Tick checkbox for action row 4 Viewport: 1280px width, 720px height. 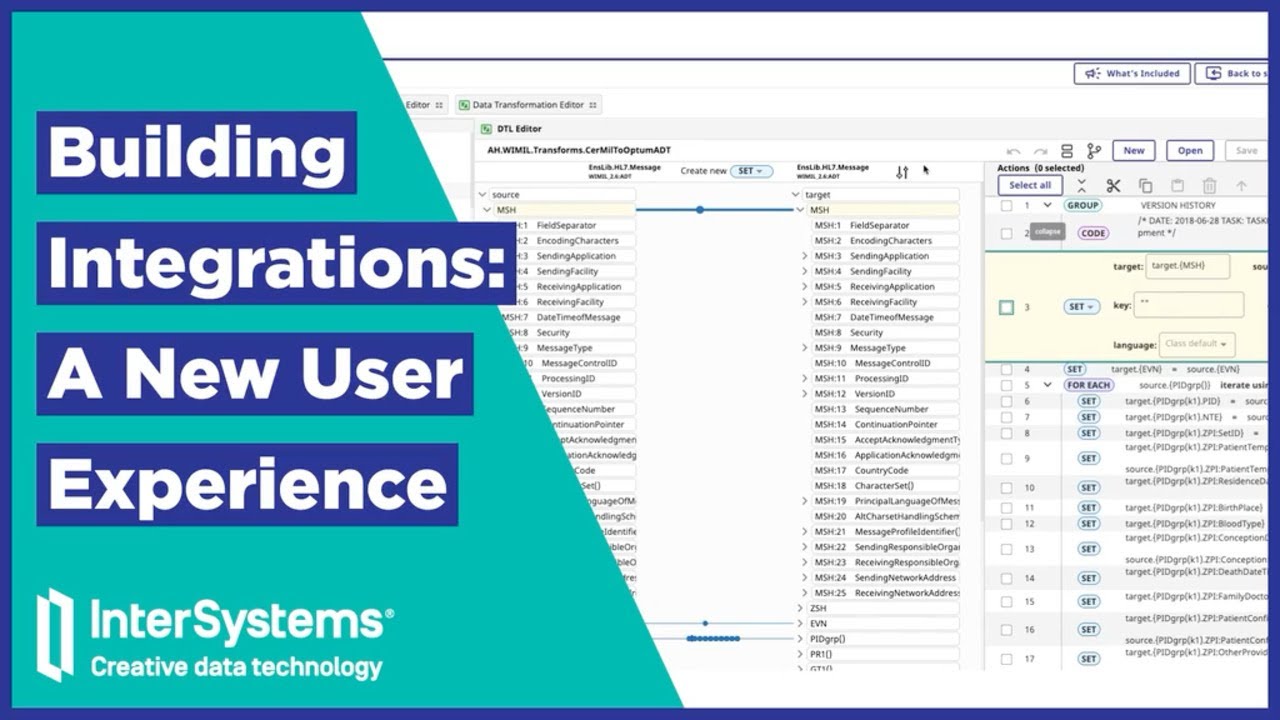pos(1006,369)
